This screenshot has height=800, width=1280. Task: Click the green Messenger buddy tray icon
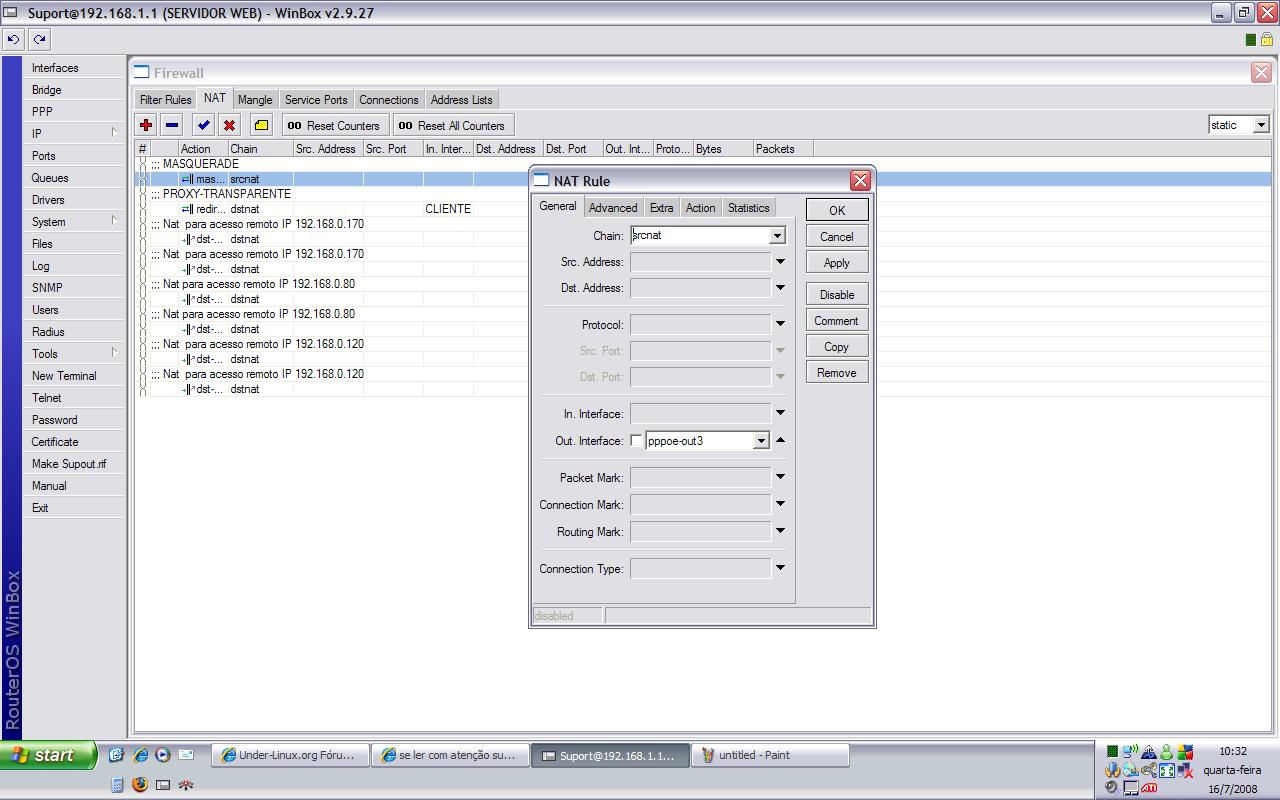[x=1167, y=752]
